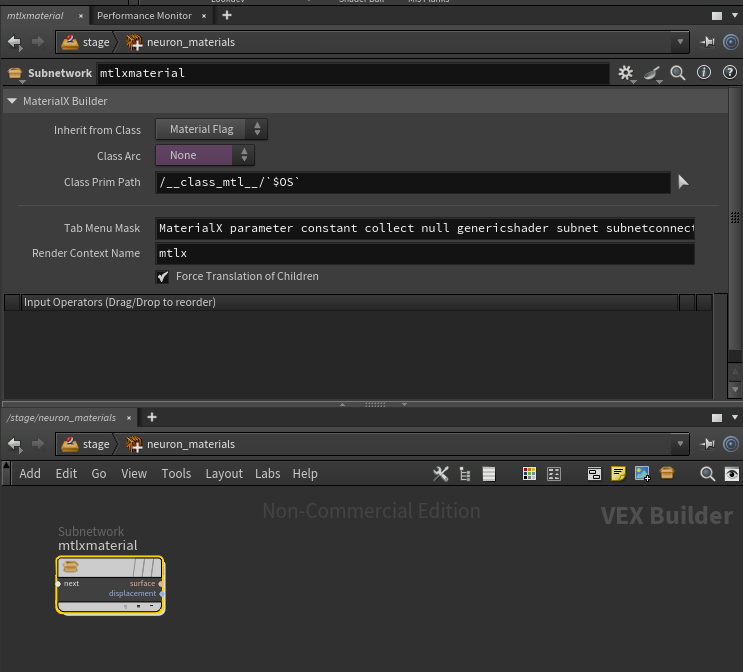This screenshot has width=743, height=672.
Task: Collapse the MaterialX Builder section
Action: (x=12, y=101)
